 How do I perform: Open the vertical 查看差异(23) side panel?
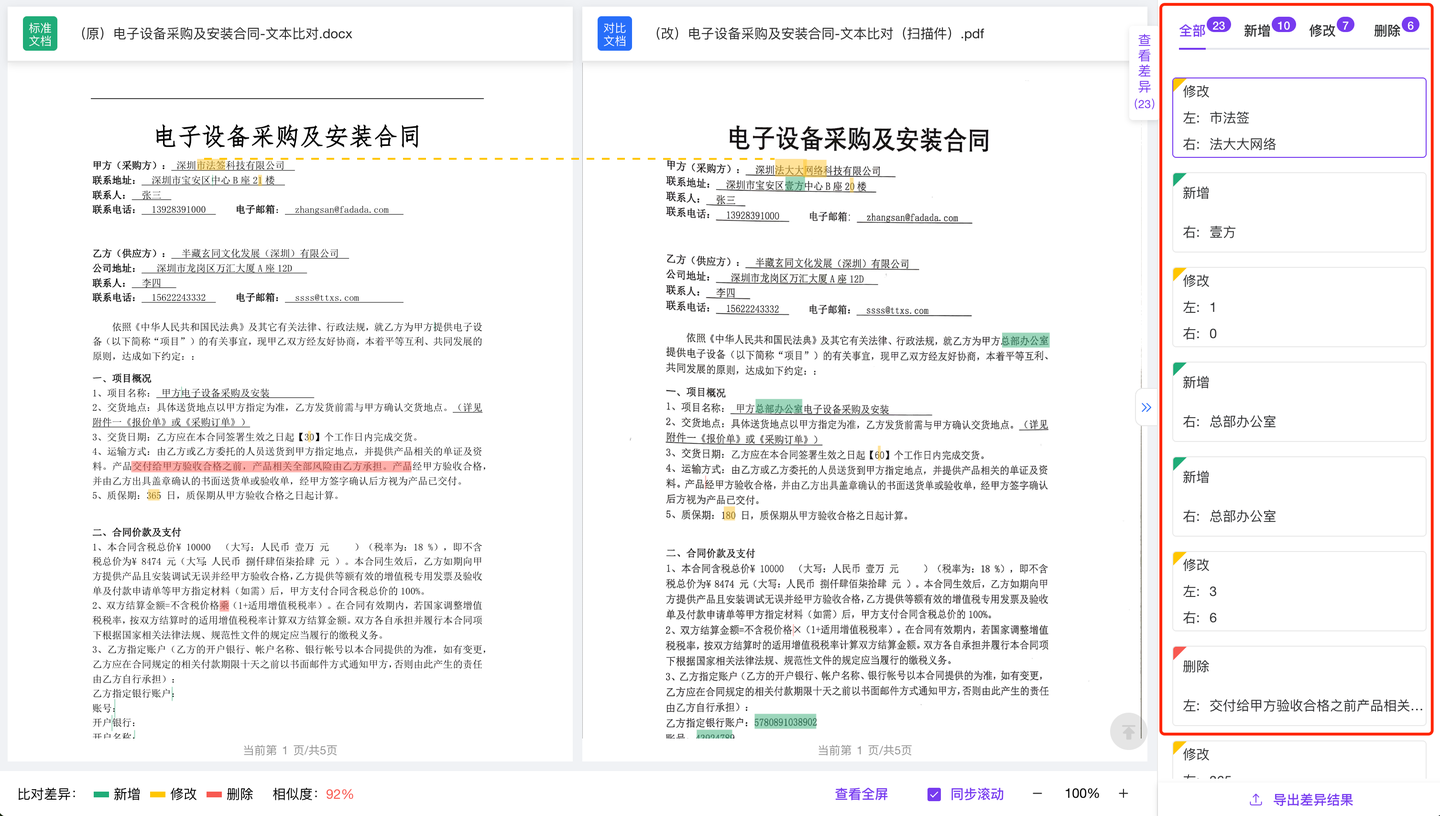point(1143,75)
